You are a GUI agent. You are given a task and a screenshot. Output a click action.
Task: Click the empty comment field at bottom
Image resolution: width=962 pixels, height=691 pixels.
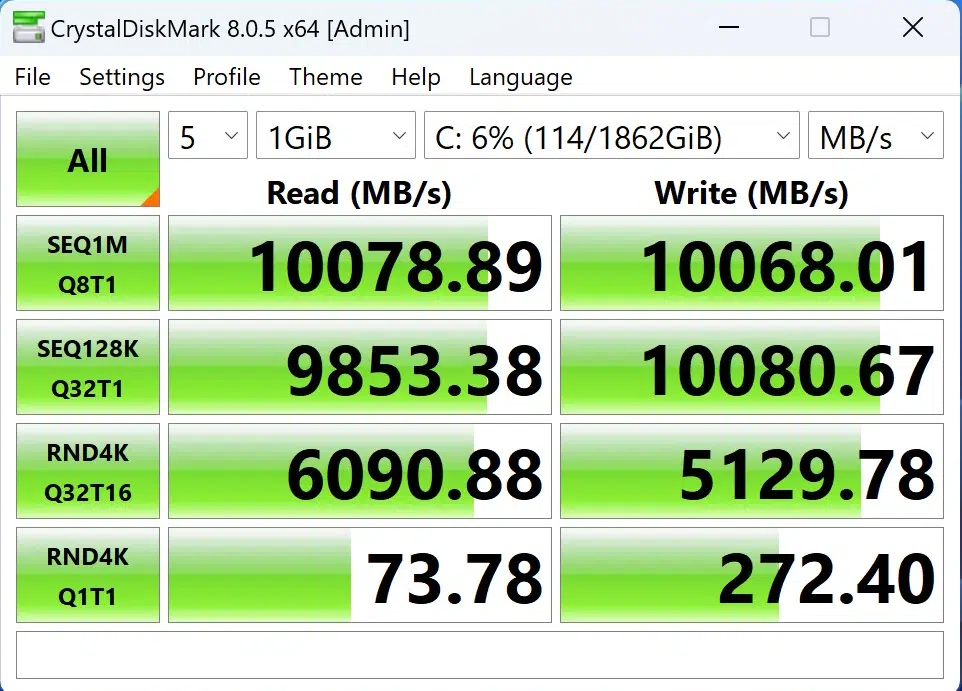(x=480, y=655)
